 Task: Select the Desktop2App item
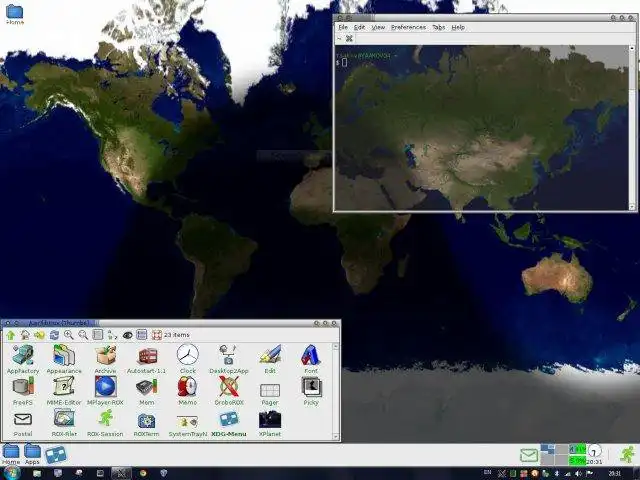tap(229, 359)
